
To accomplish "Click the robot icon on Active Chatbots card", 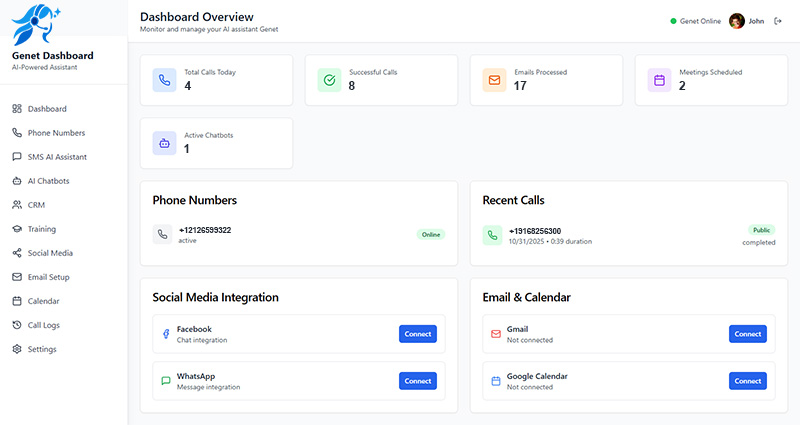I will 164,143.
